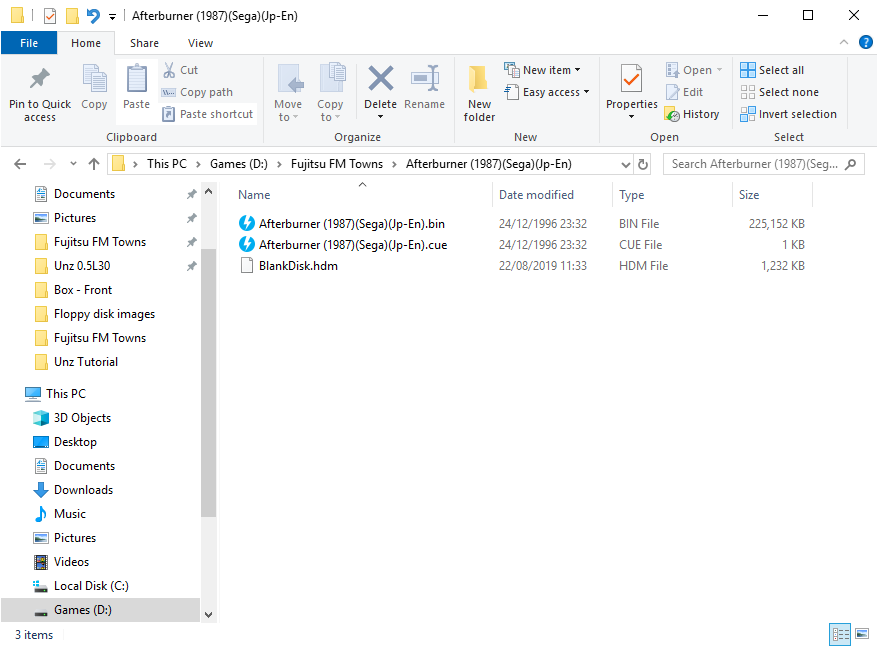This screenshot has width=878, height=647.
Task: Click Properties icon in title bar toolbar
Action: 50,16
